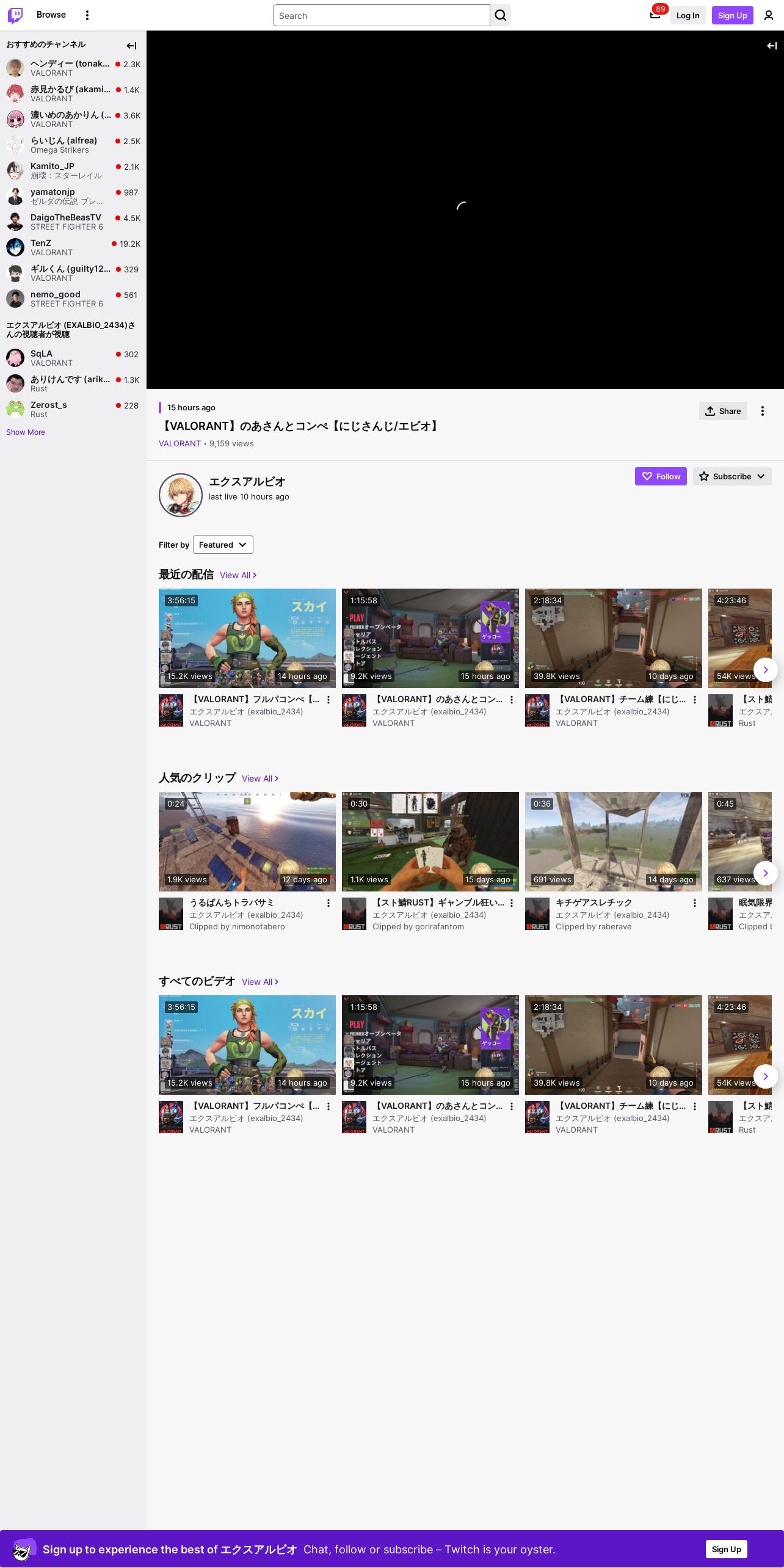Open yamatonjp channel in sidebar
The height and width of the screenshot is (1568, 784).
(73, 196)
